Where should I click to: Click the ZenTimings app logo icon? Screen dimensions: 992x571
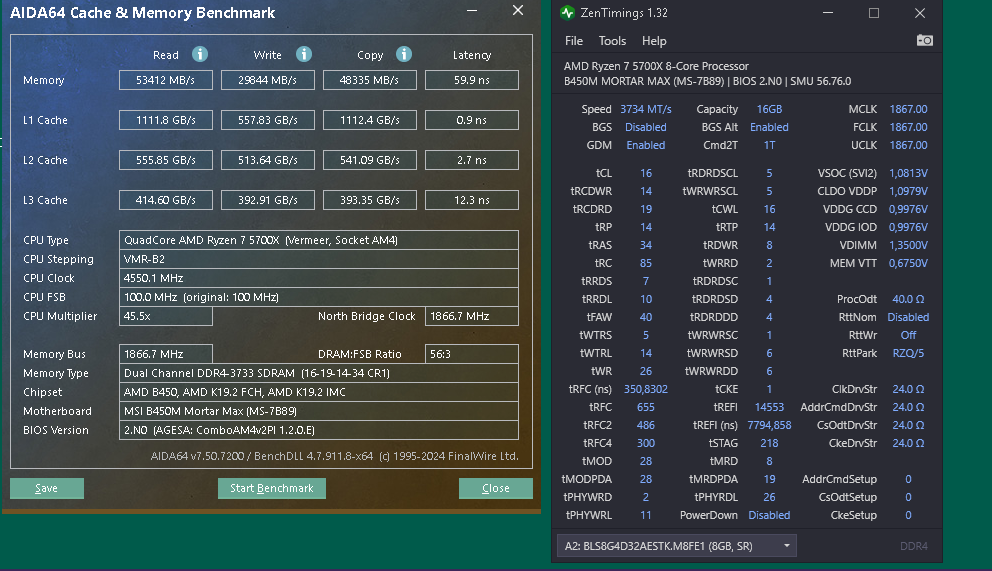pyautogui.click(x=567, y=13)
